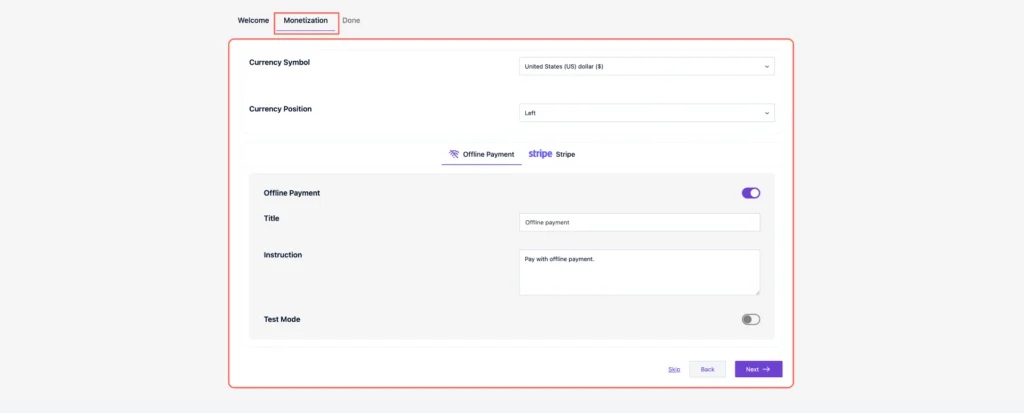Click the Stripe logo icon
Viewport: 1024px width, 413px height.
click(540, 154)
